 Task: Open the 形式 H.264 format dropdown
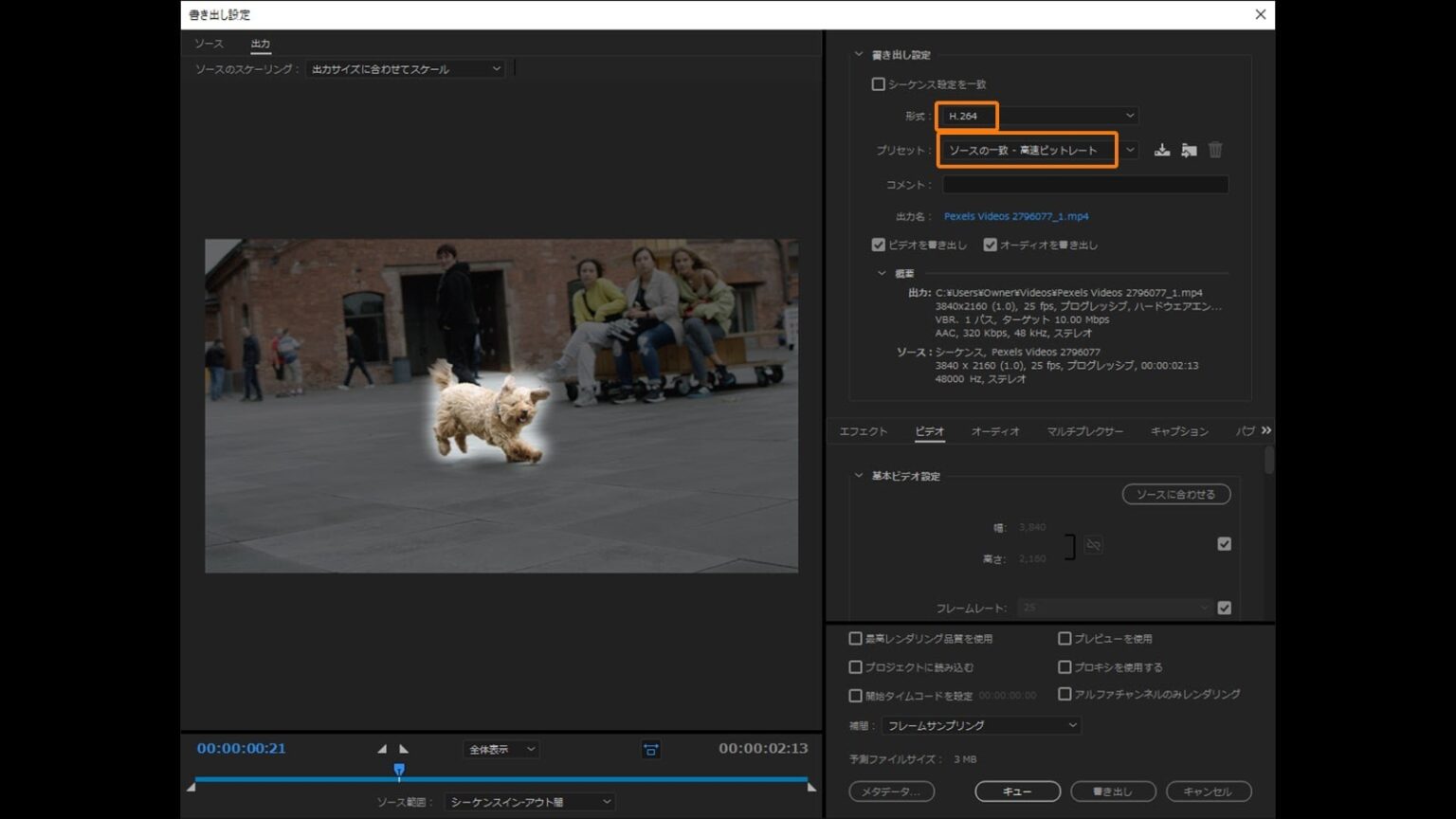(1037, 116)
